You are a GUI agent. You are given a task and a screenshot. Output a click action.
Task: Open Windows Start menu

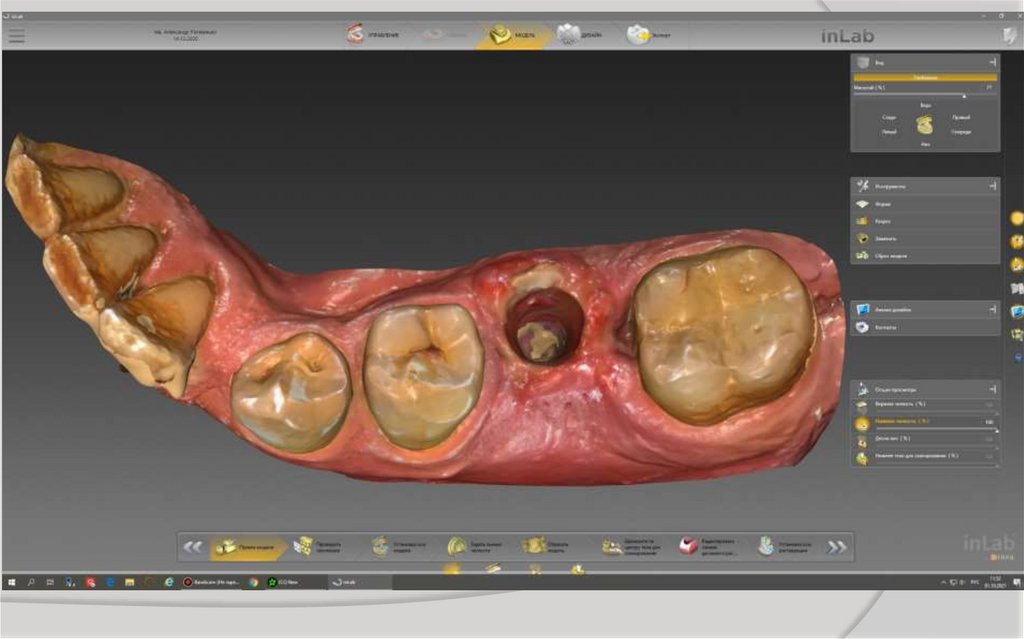click(x=12, y=581)
